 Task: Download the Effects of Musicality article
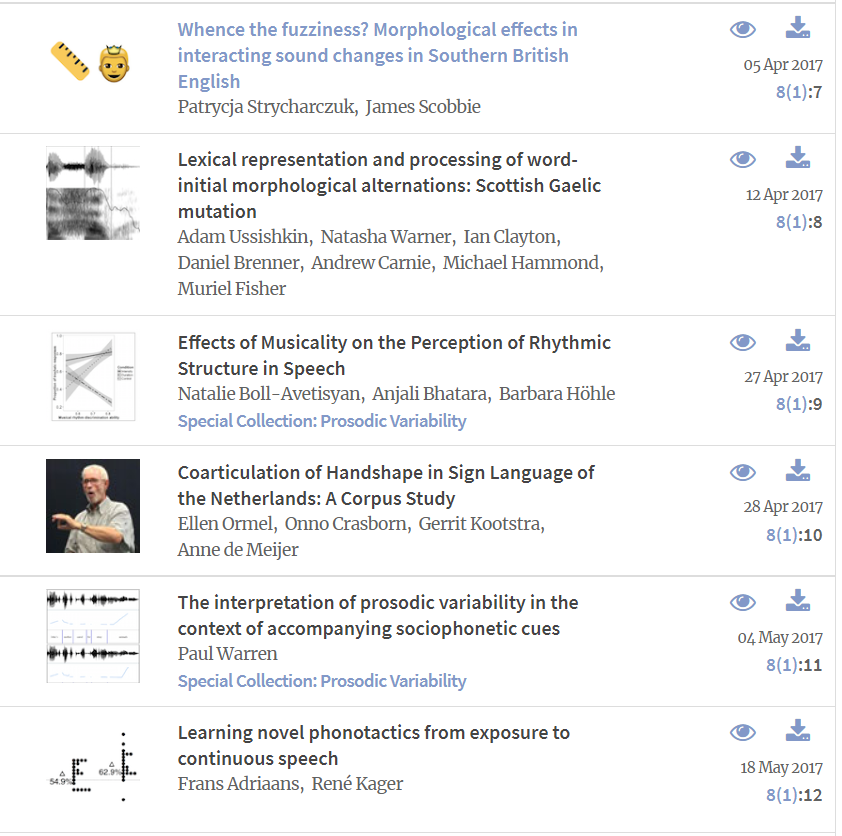click(797, 341)
